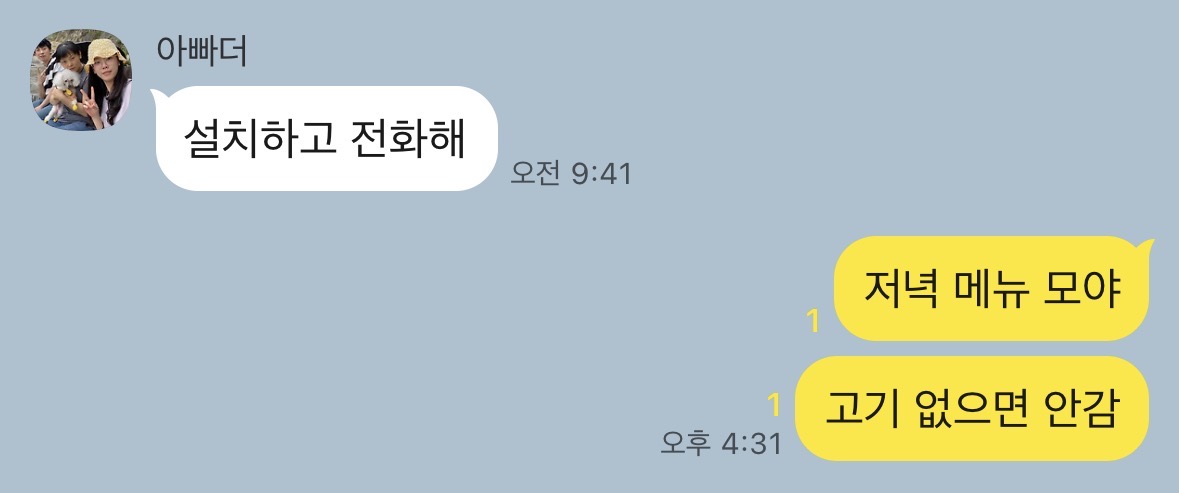Viewport: 1179px width, 493px height.
Task: Tap the sender name 아빠더
Action: coord(201,51)
